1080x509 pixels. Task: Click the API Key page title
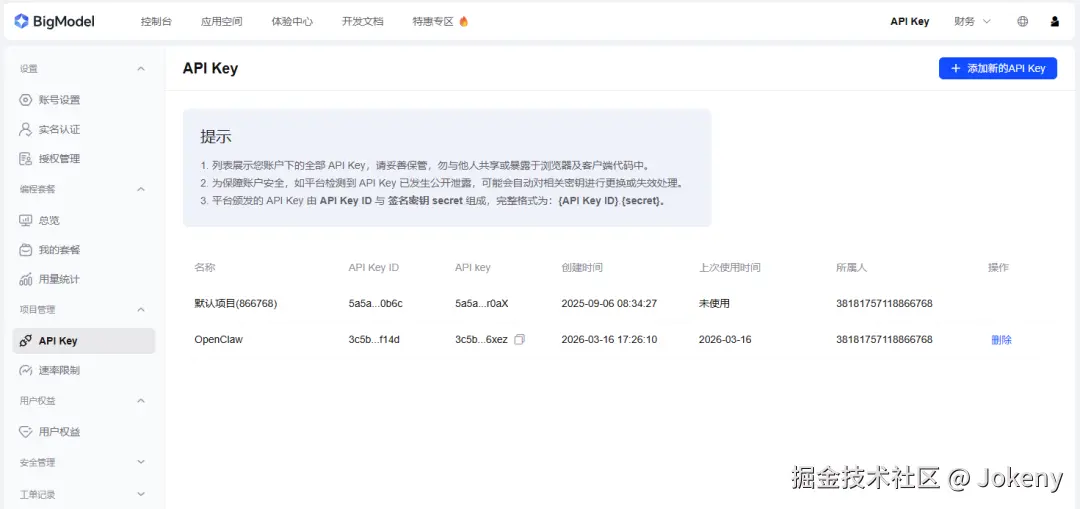(210, 68)
